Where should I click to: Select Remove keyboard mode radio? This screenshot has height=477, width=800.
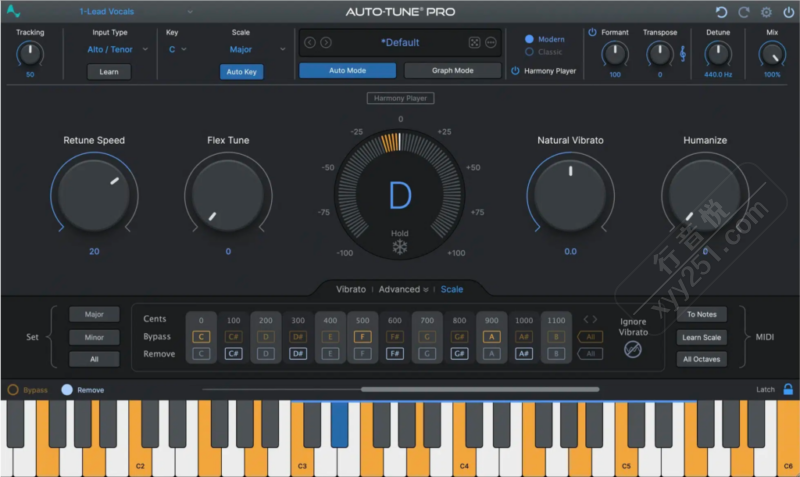[x=67, y=390]
